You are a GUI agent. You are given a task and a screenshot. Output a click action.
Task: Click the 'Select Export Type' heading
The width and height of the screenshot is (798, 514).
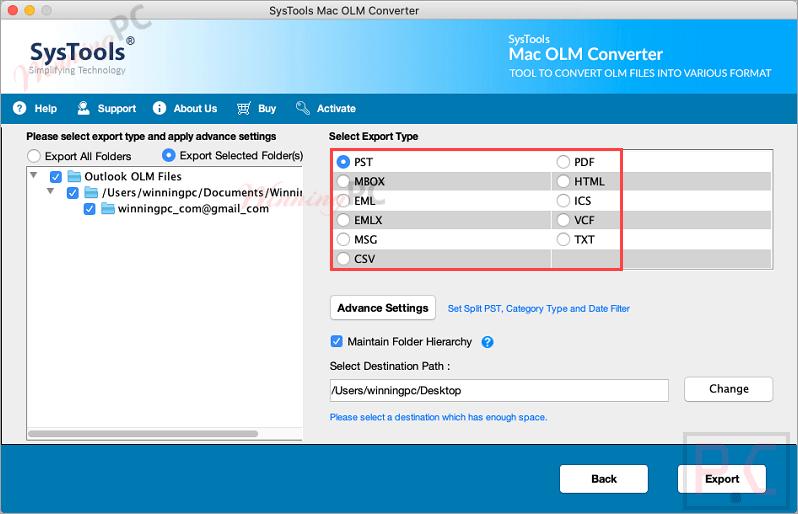374,136
